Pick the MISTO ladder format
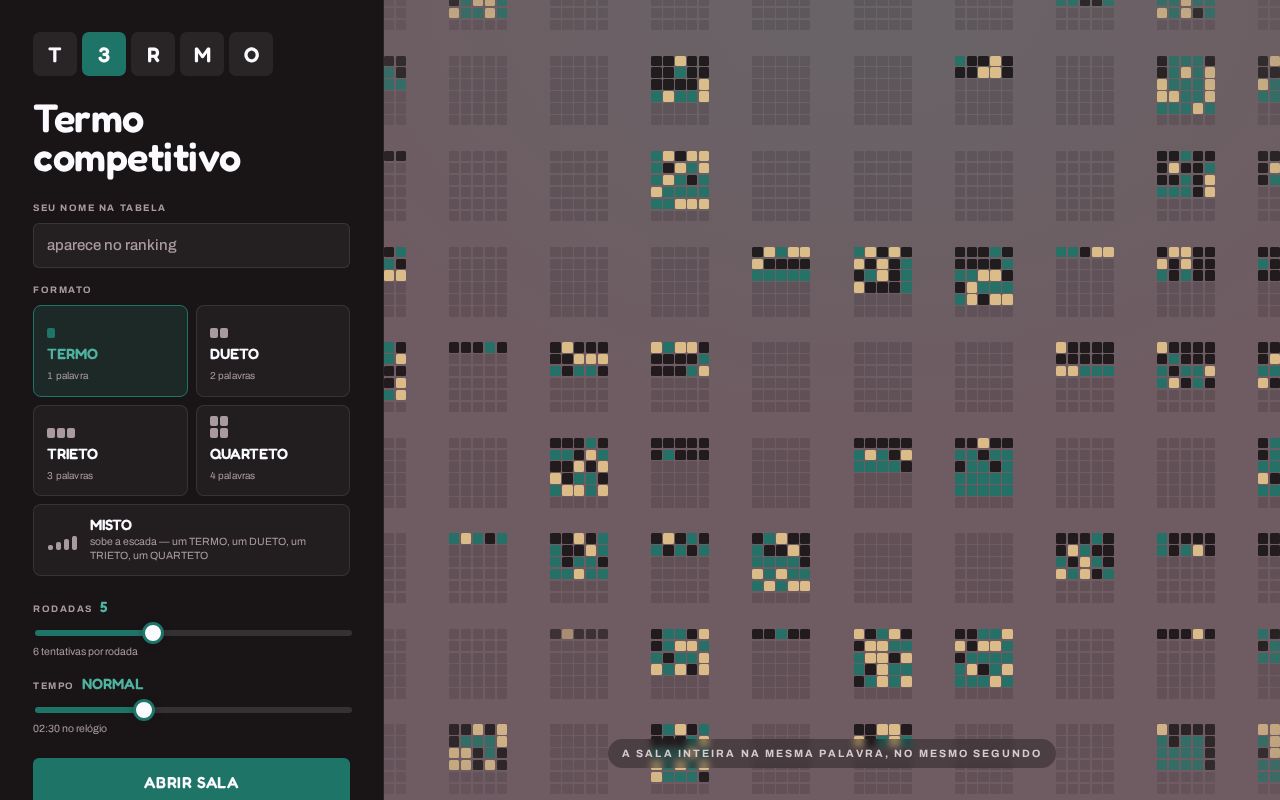The height and width of the screenshot is (800, 1280). [x=191, y=540]
